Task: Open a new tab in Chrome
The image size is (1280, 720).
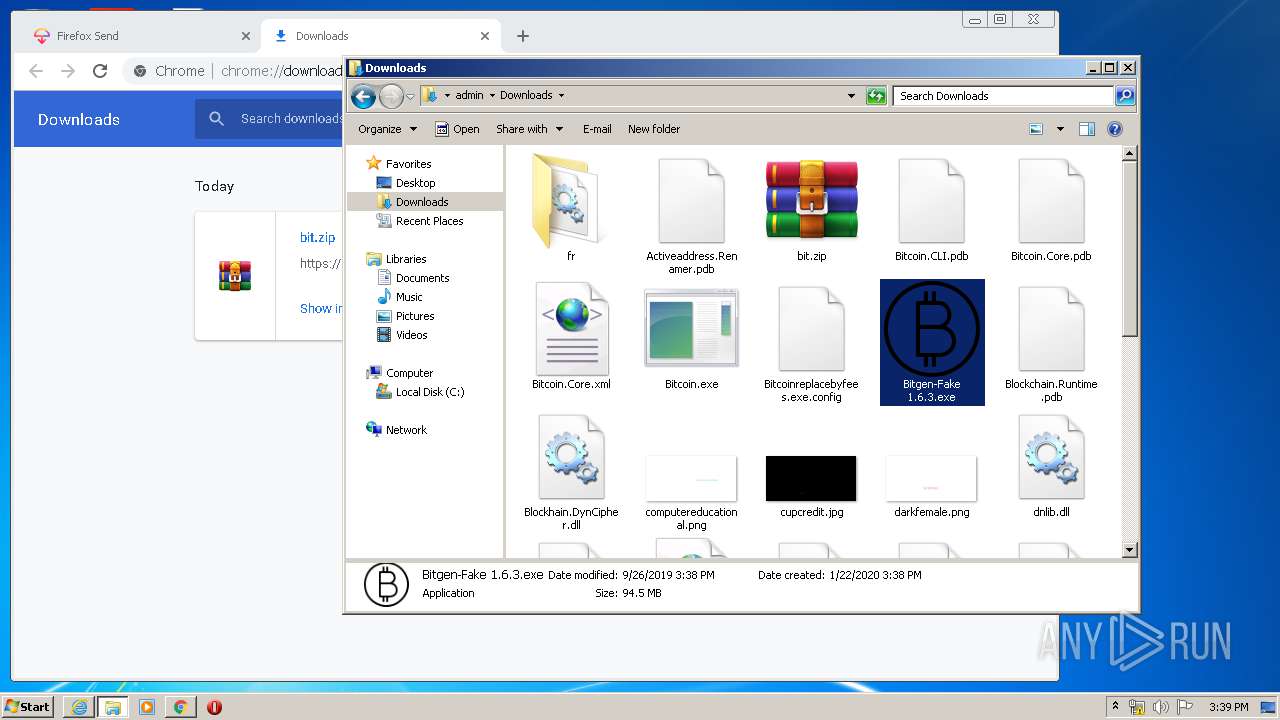Action: point(522,36)
